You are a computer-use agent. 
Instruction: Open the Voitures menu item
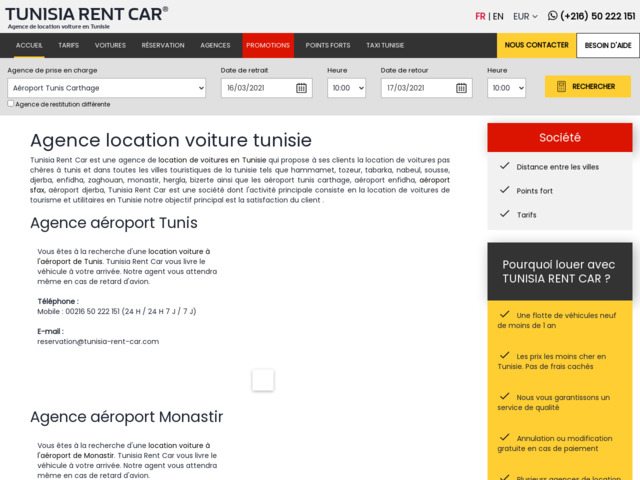(x=110, y=45)
